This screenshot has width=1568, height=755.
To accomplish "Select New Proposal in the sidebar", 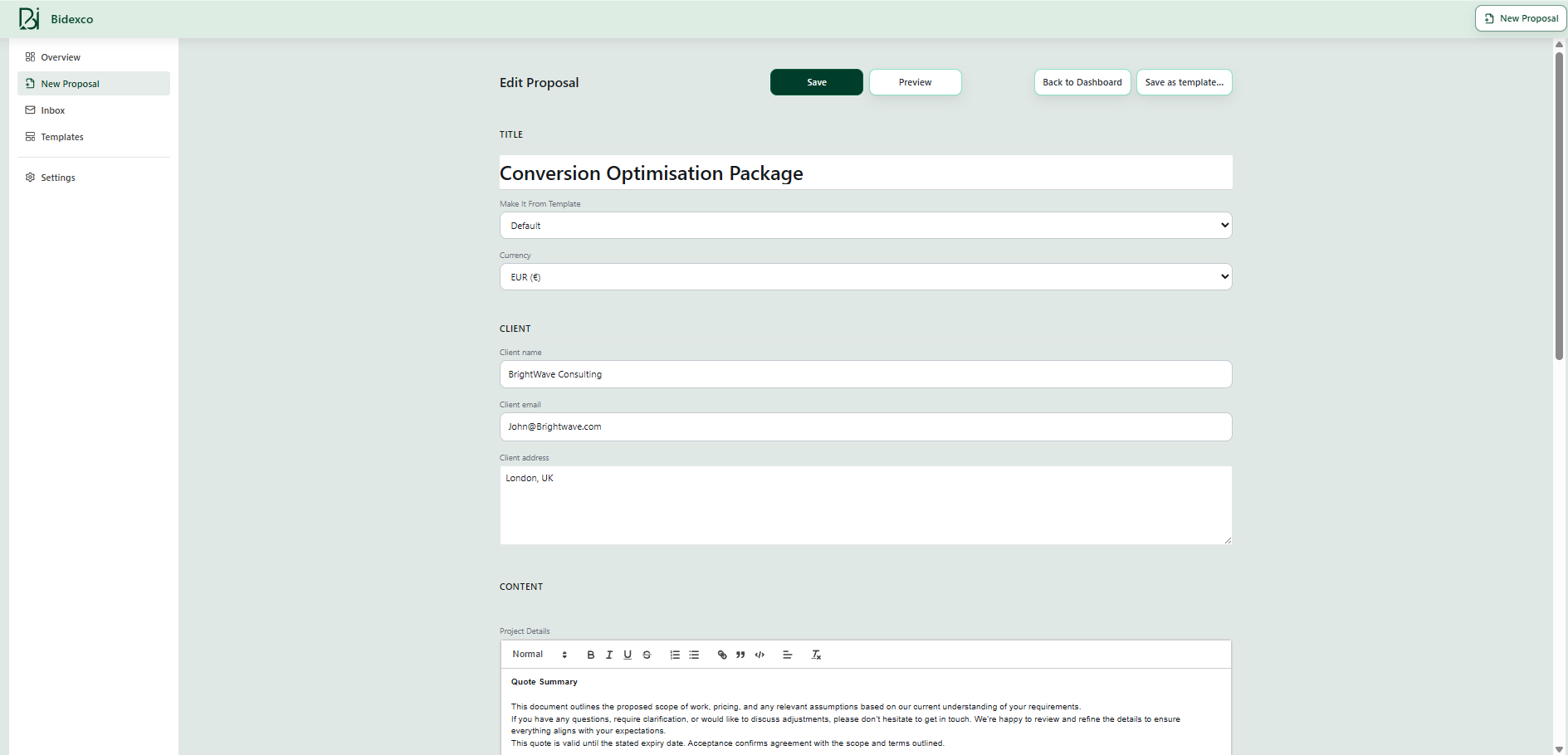I will point(94,84).
